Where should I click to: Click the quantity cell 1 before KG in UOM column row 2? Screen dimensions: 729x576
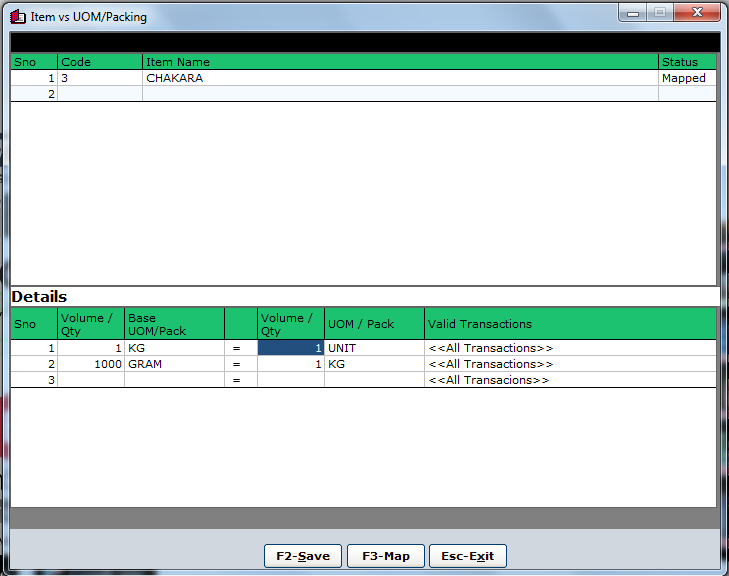point(291,364)
